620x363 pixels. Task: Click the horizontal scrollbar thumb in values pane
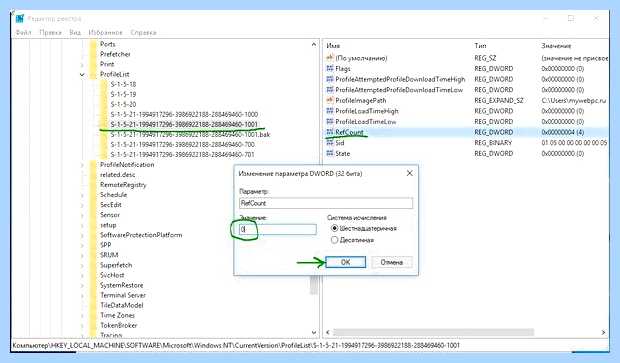pos(433,332)
